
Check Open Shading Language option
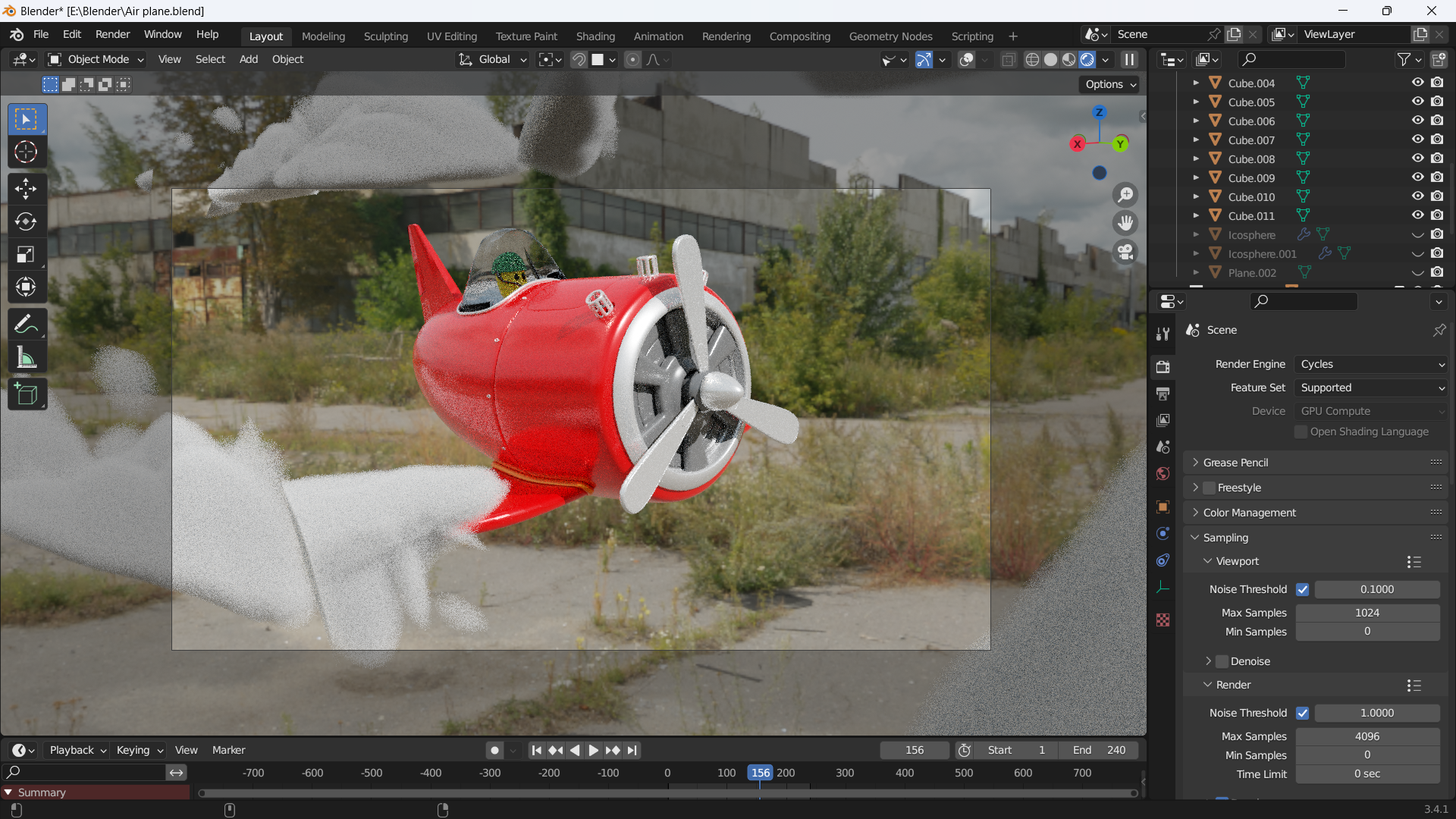pyautogui.click(x=1301, y=431)
